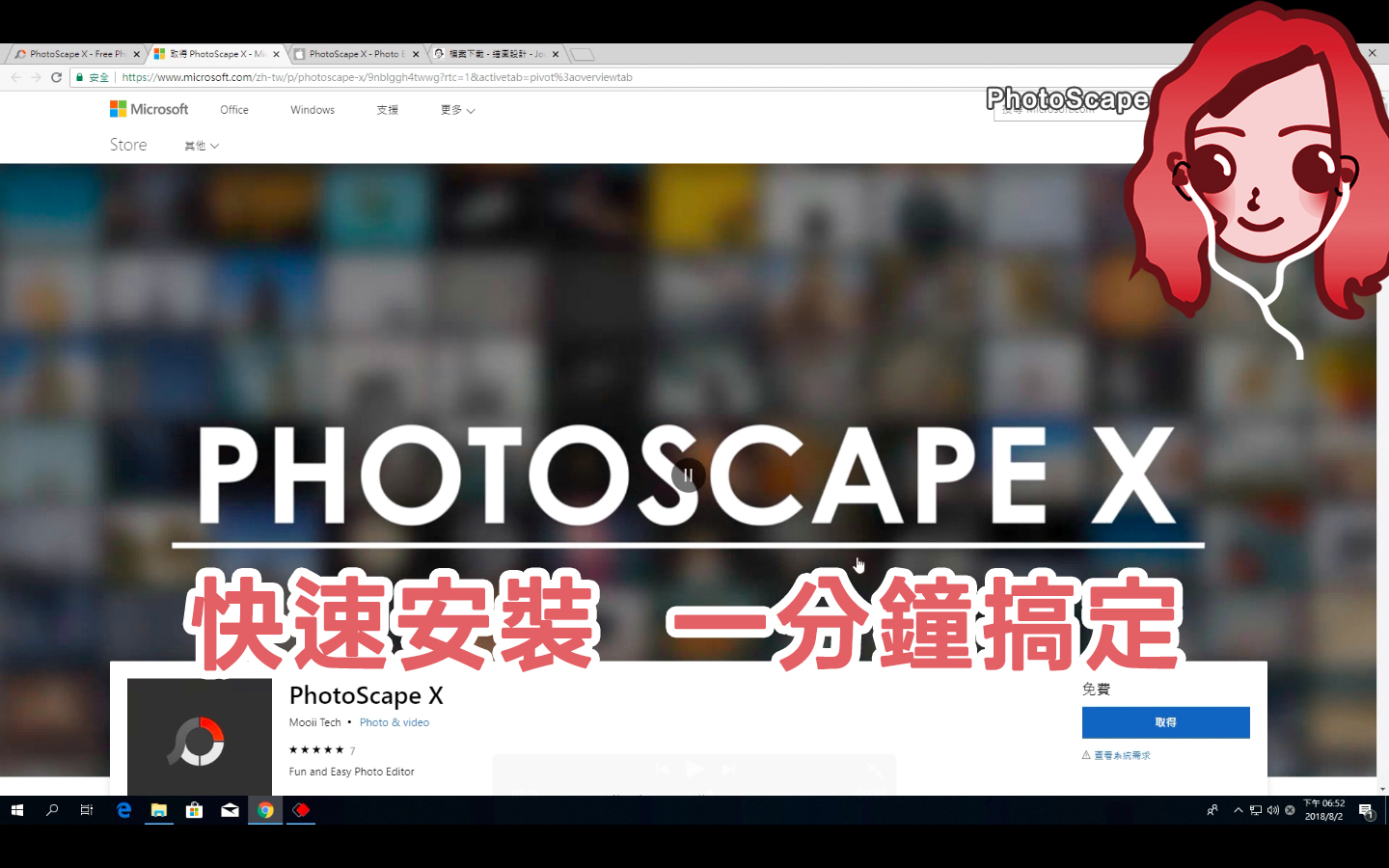Click the blue 取得 (Get) button
This screenshot has width=1389, height=868.
pyautogui.click(x=1165, y=722)
